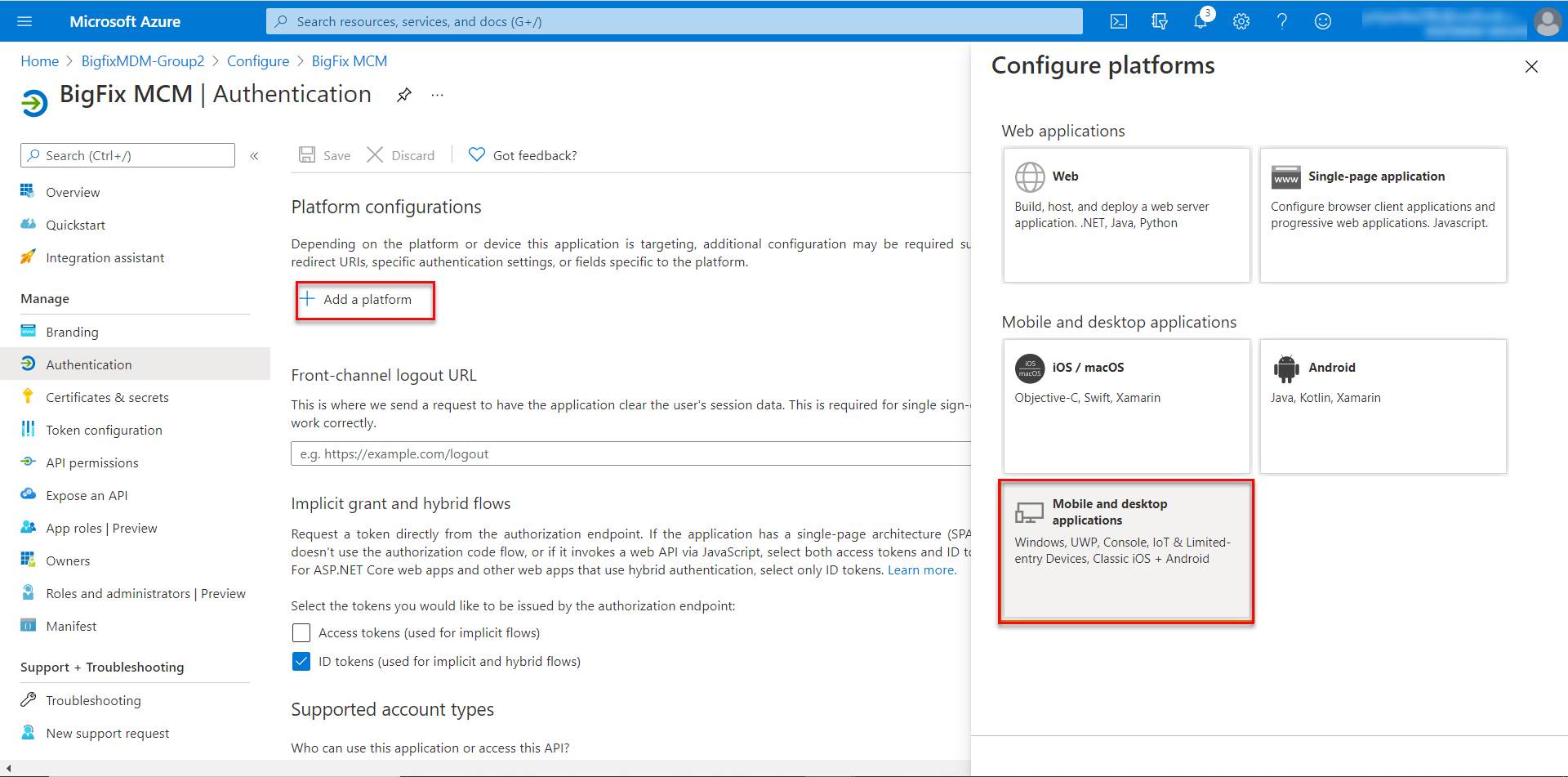Enable the Access tokens checkbox

click(301, 633)
